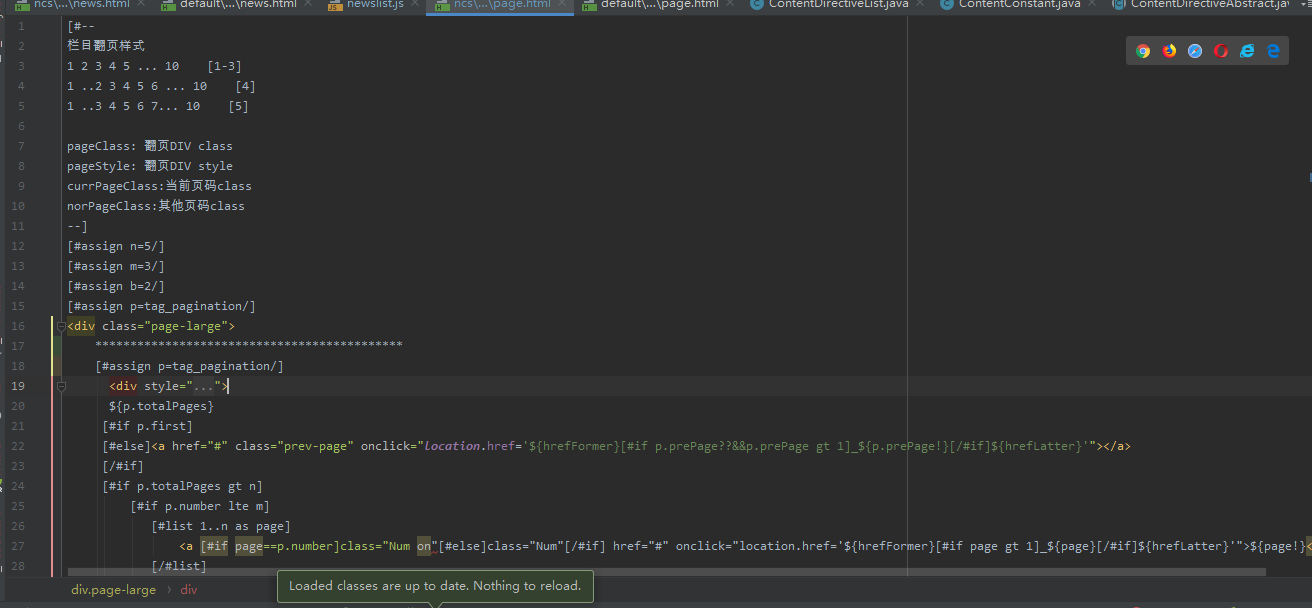
Task: Open page in Opera browser
Action: [1221, 51]
